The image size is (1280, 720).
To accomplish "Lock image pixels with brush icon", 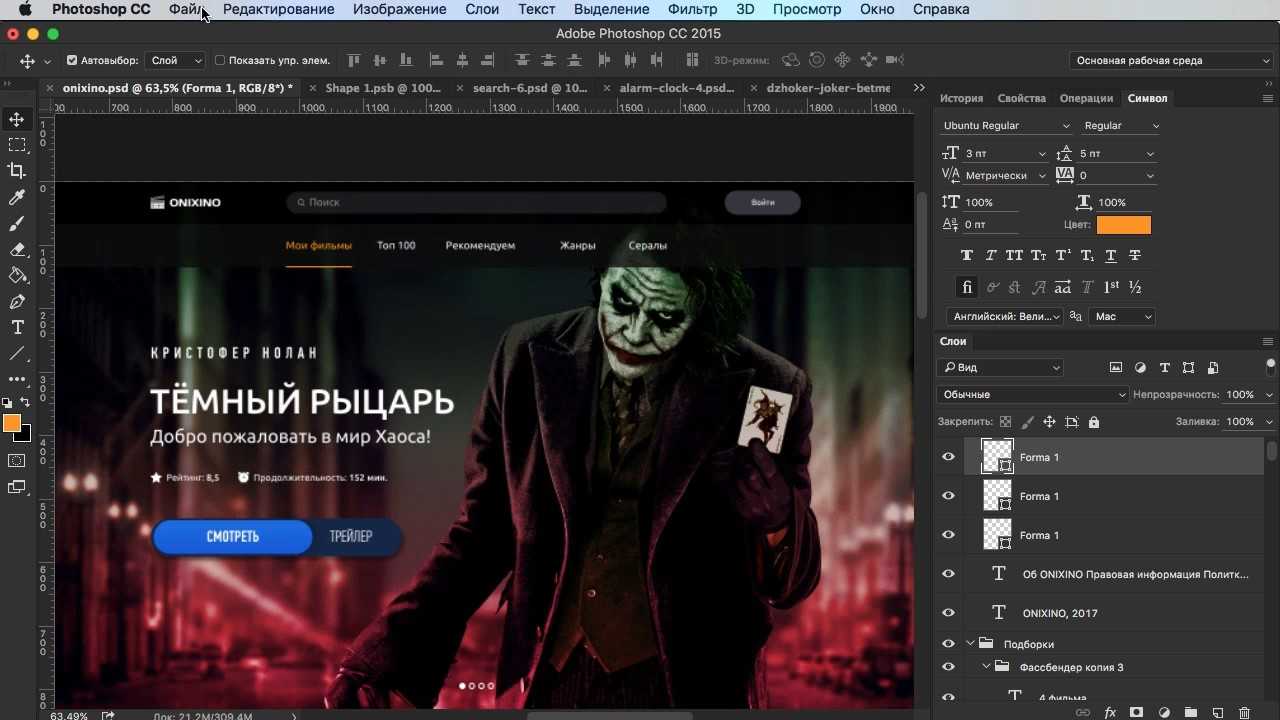I will [1028, 422].
